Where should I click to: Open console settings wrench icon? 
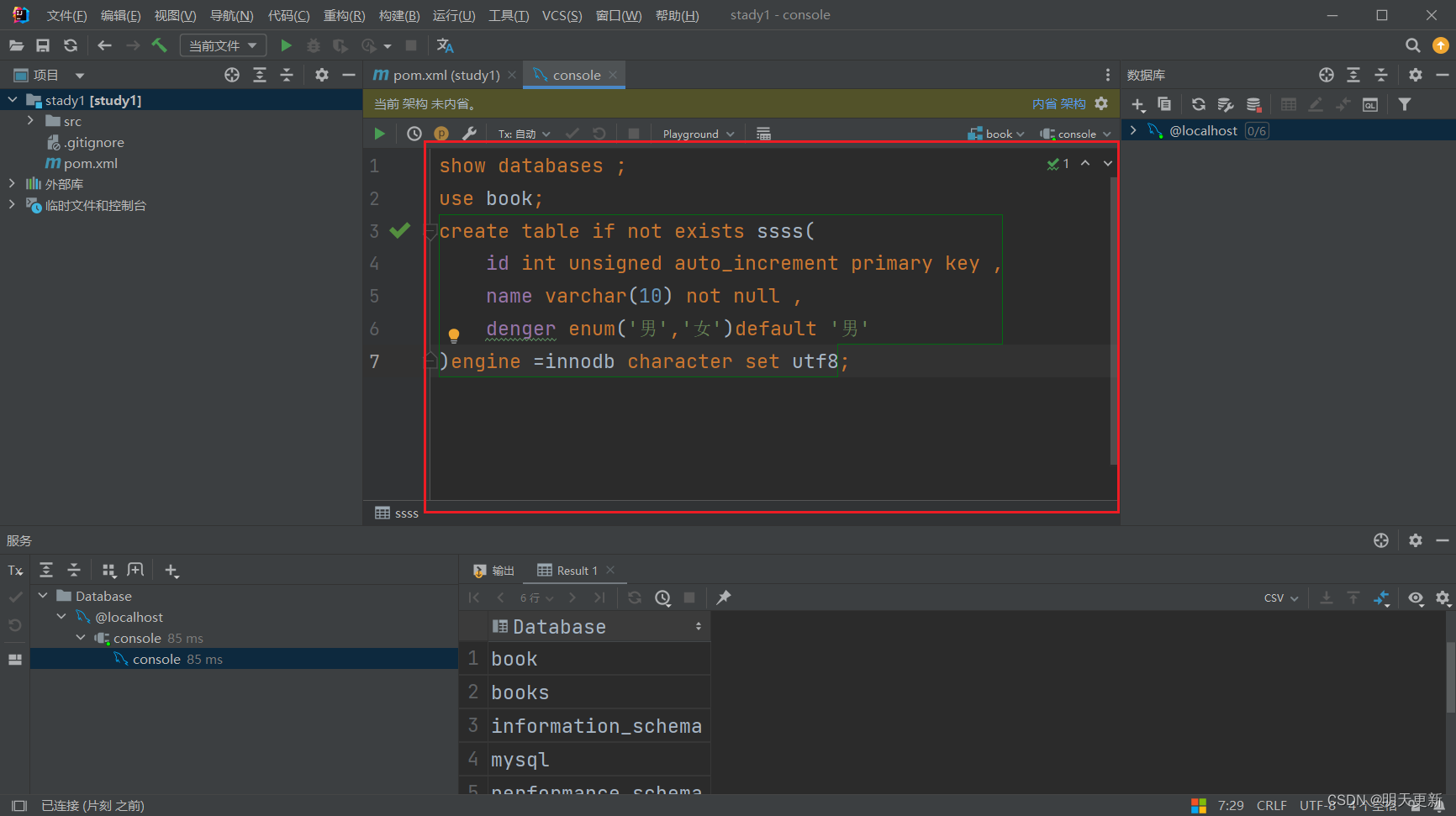coord(470,134)
